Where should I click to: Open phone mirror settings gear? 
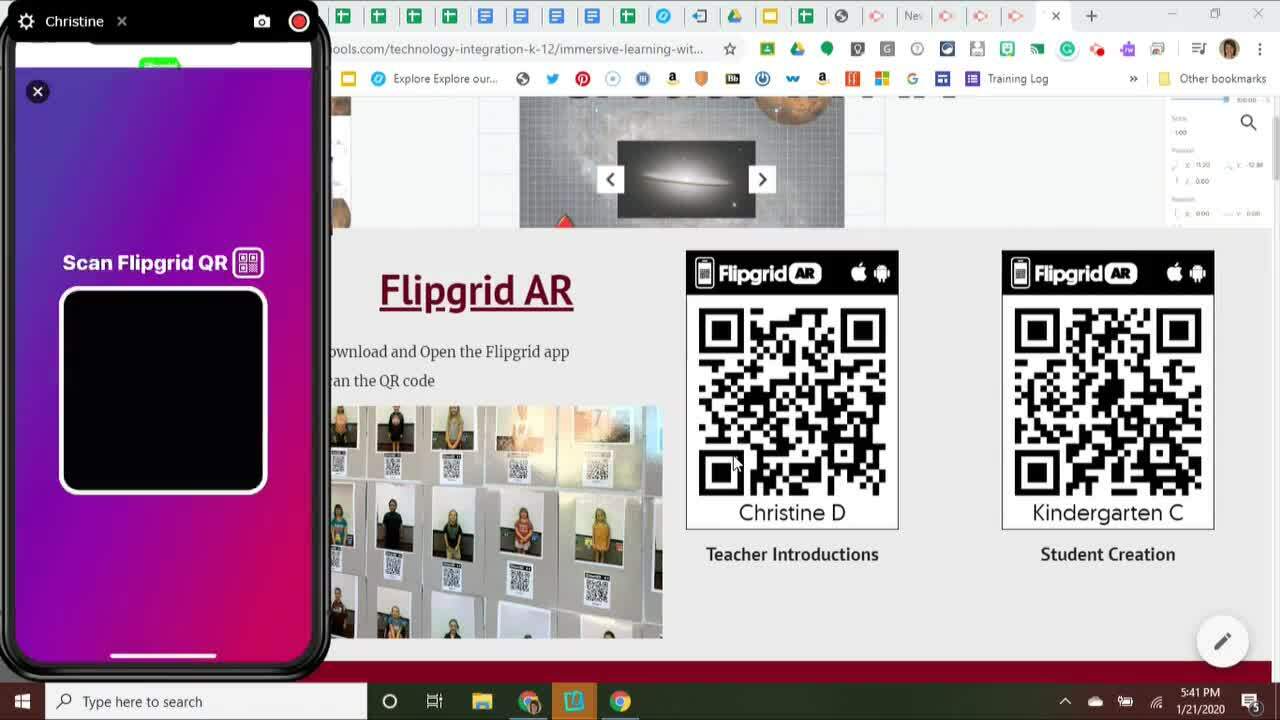click(x=26, y=21)
